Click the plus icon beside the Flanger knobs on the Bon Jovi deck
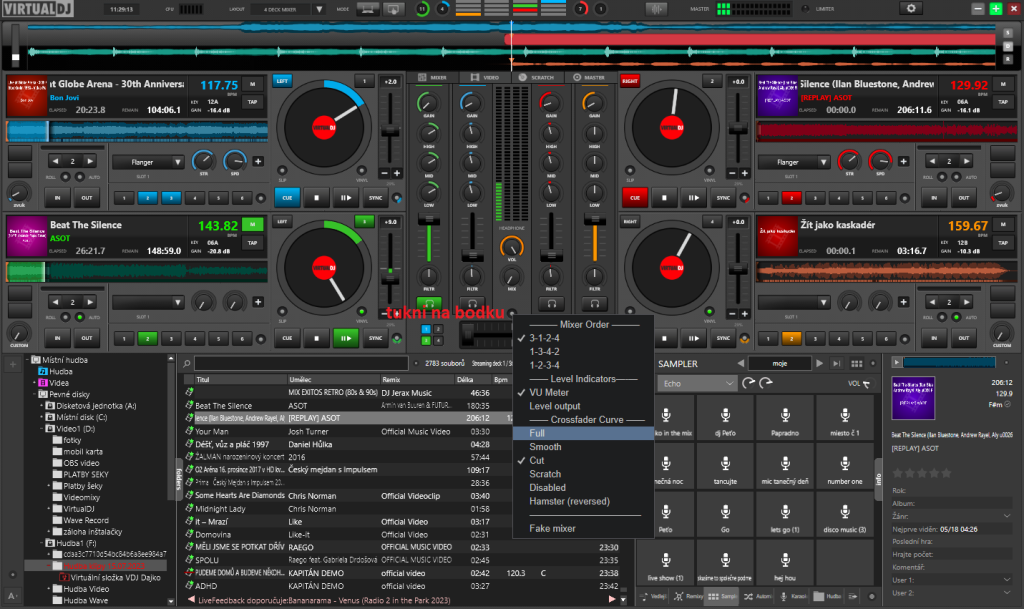 coord(259,161)
